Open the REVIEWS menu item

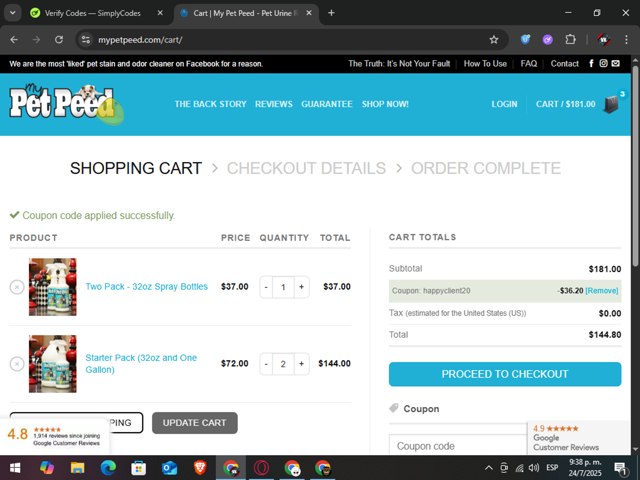point(273,104)
